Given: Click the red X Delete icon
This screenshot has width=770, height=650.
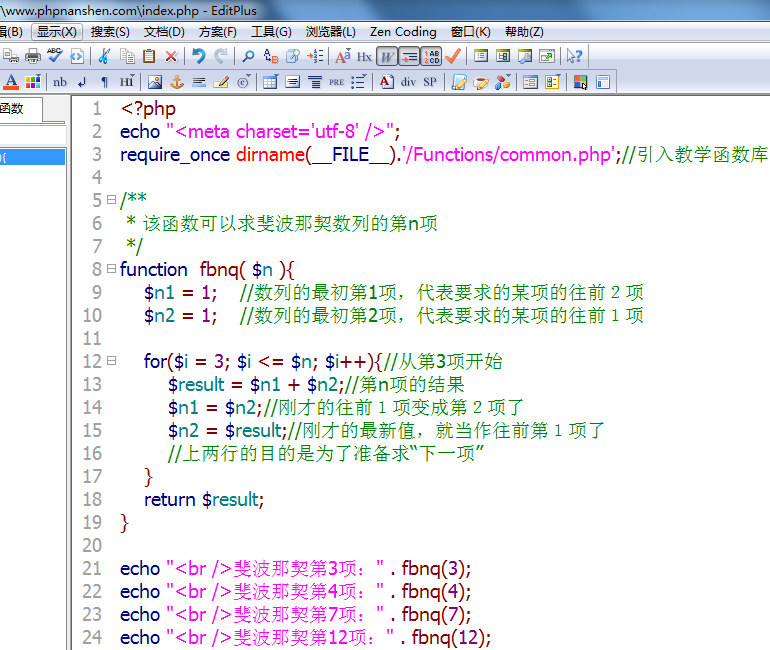Looking at the screenshot, I should click(171, 56).
